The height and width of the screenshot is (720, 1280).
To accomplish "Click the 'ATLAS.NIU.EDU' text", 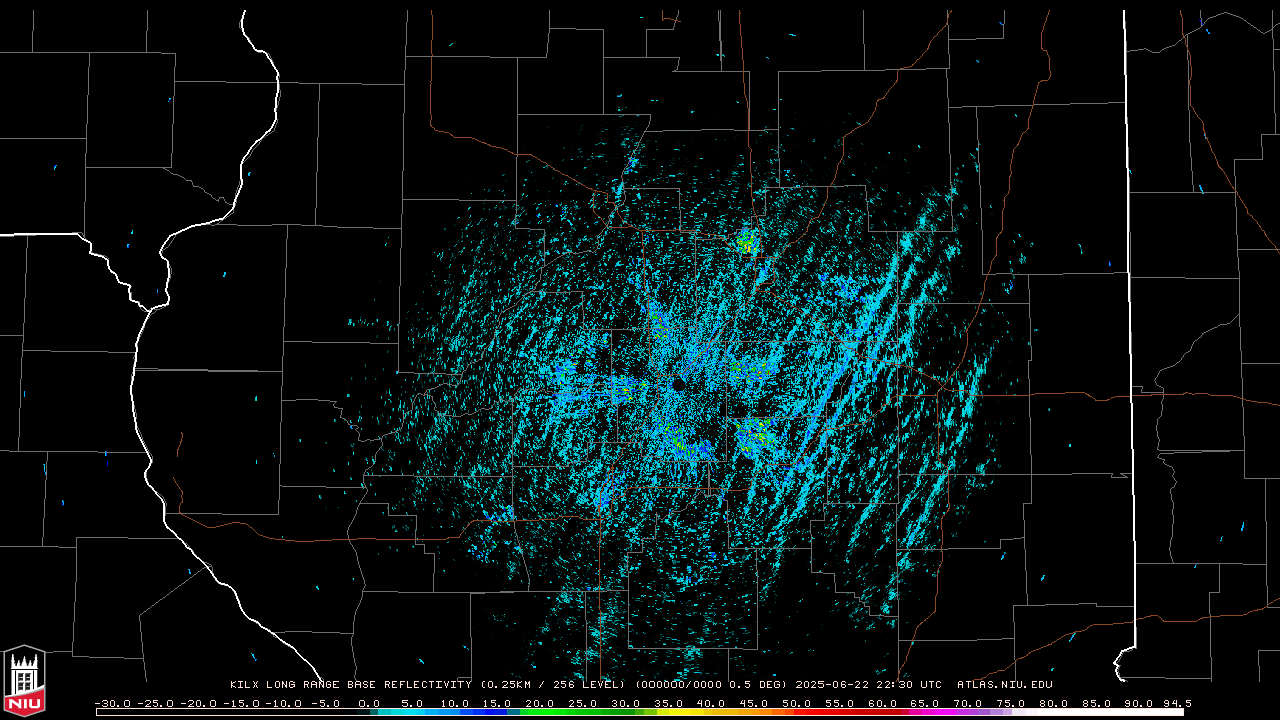I will (x=1005, y=685).
